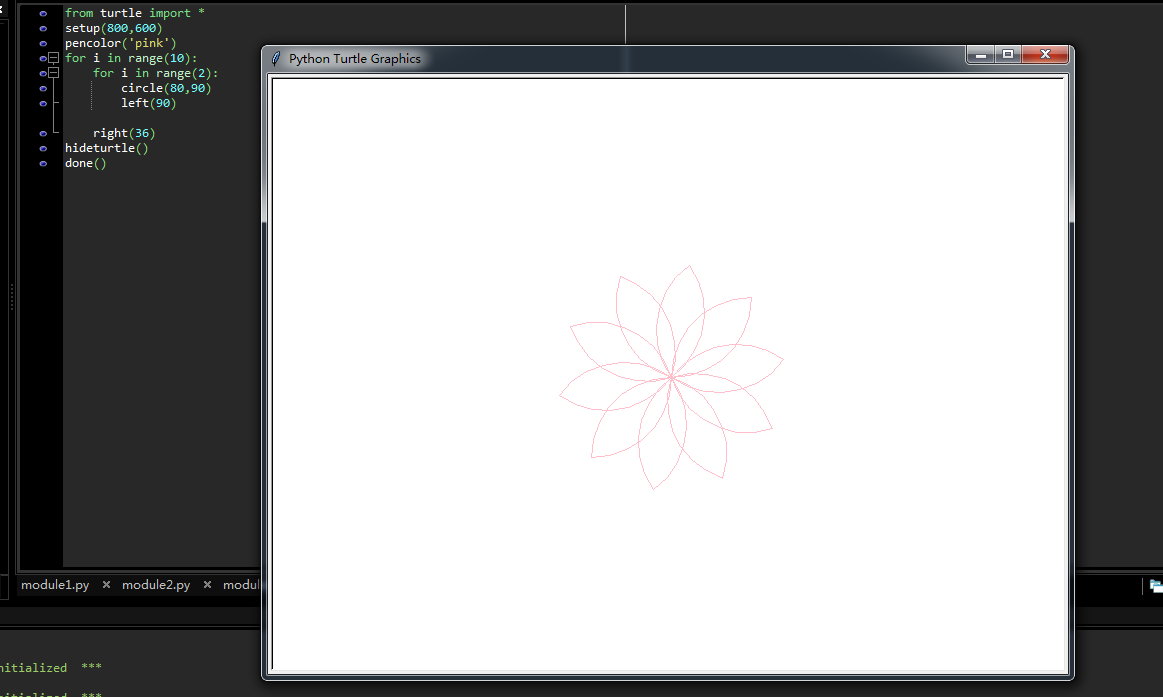Click the left(90) code text

[148, 103]
